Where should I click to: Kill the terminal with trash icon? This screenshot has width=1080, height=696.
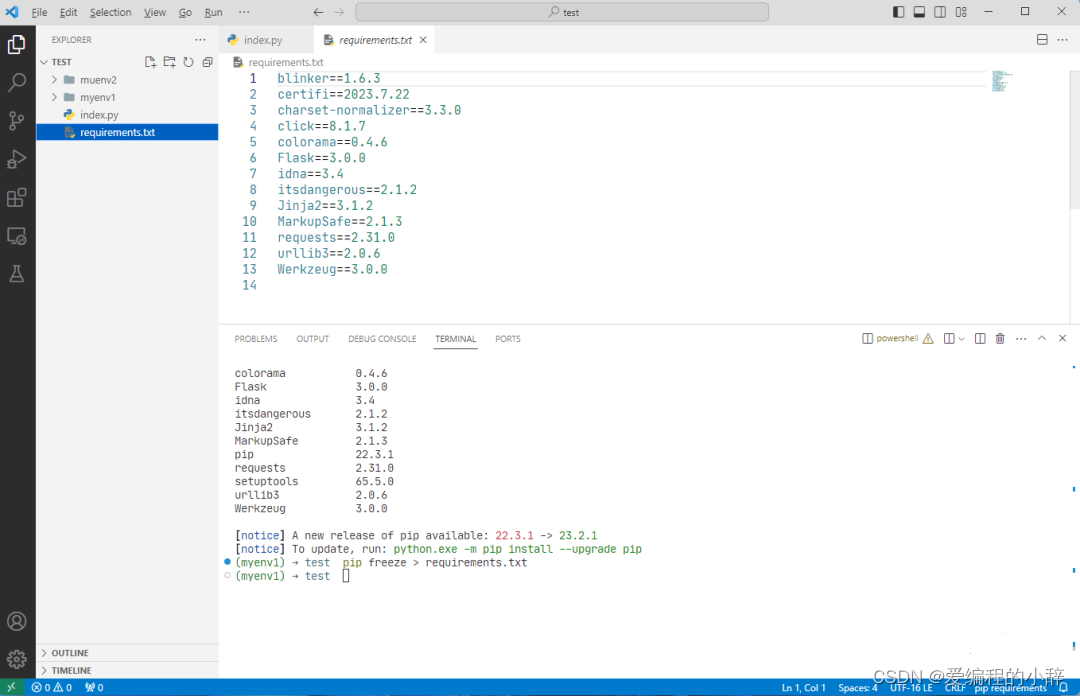[x=1000, y=338]
